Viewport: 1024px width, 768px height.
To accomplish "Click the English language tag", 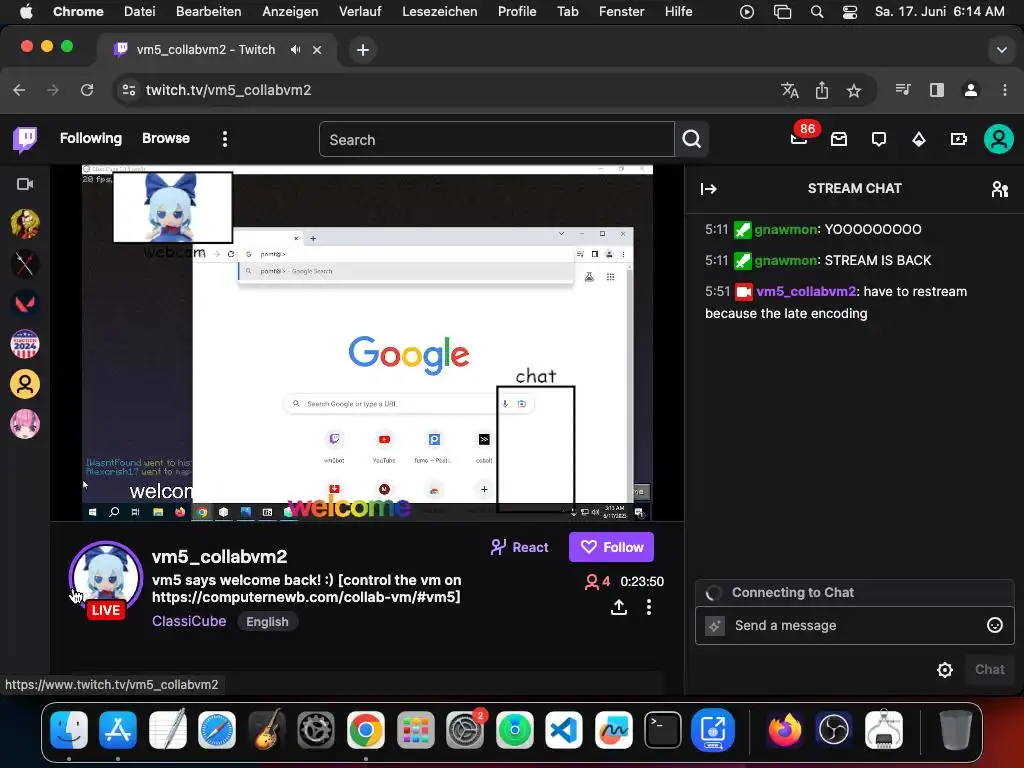I will click(x=267, y=622).
